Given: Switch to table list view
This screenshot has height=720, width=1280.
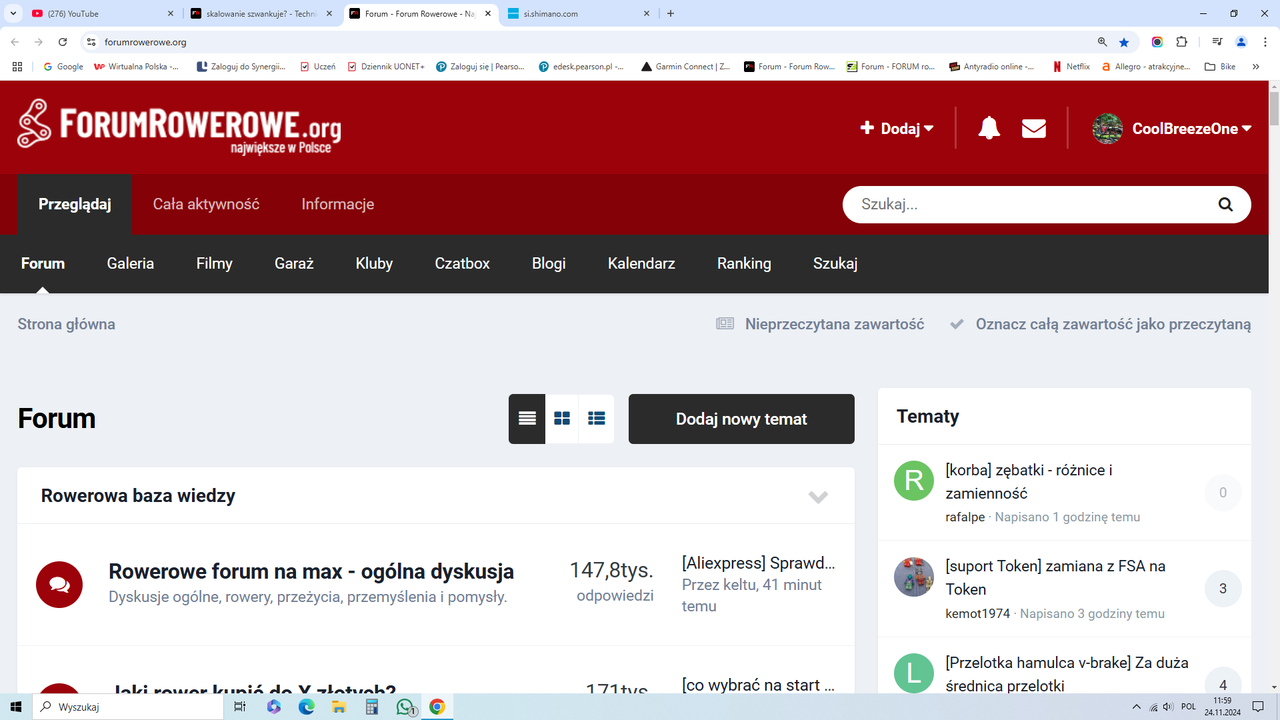Looking at the screenshot, I should (527, 419).
